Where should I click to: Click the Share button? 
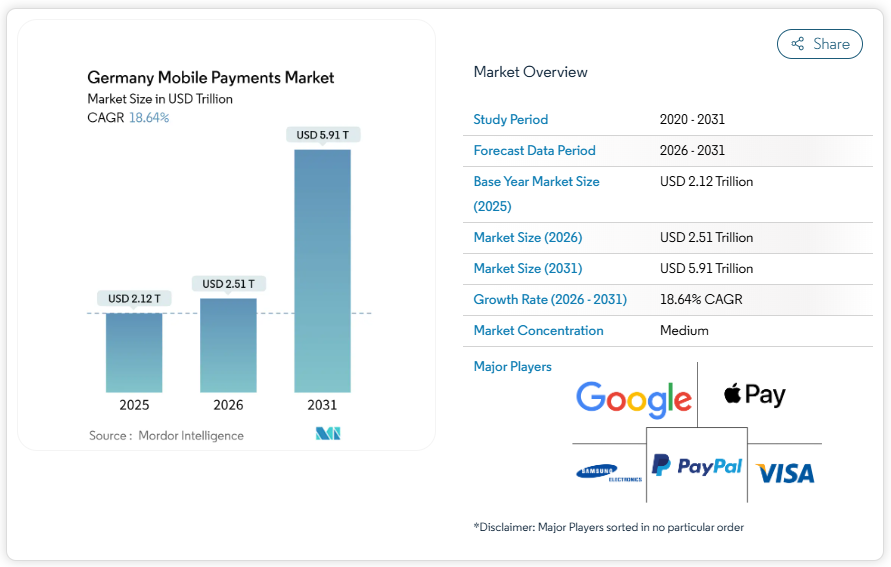pos(819,44)
